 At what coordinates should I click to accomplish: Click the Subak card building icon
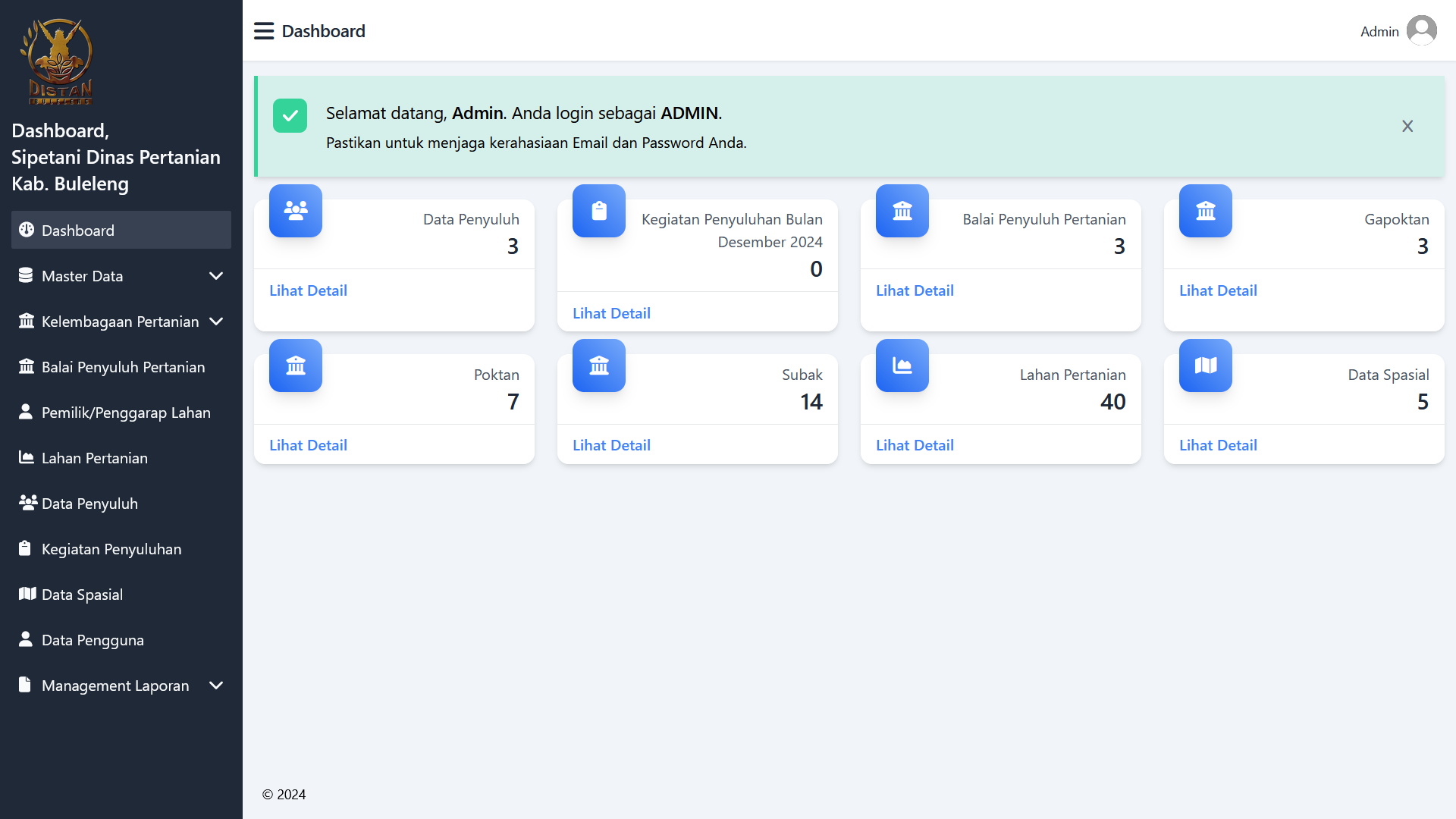click(599, 366)
